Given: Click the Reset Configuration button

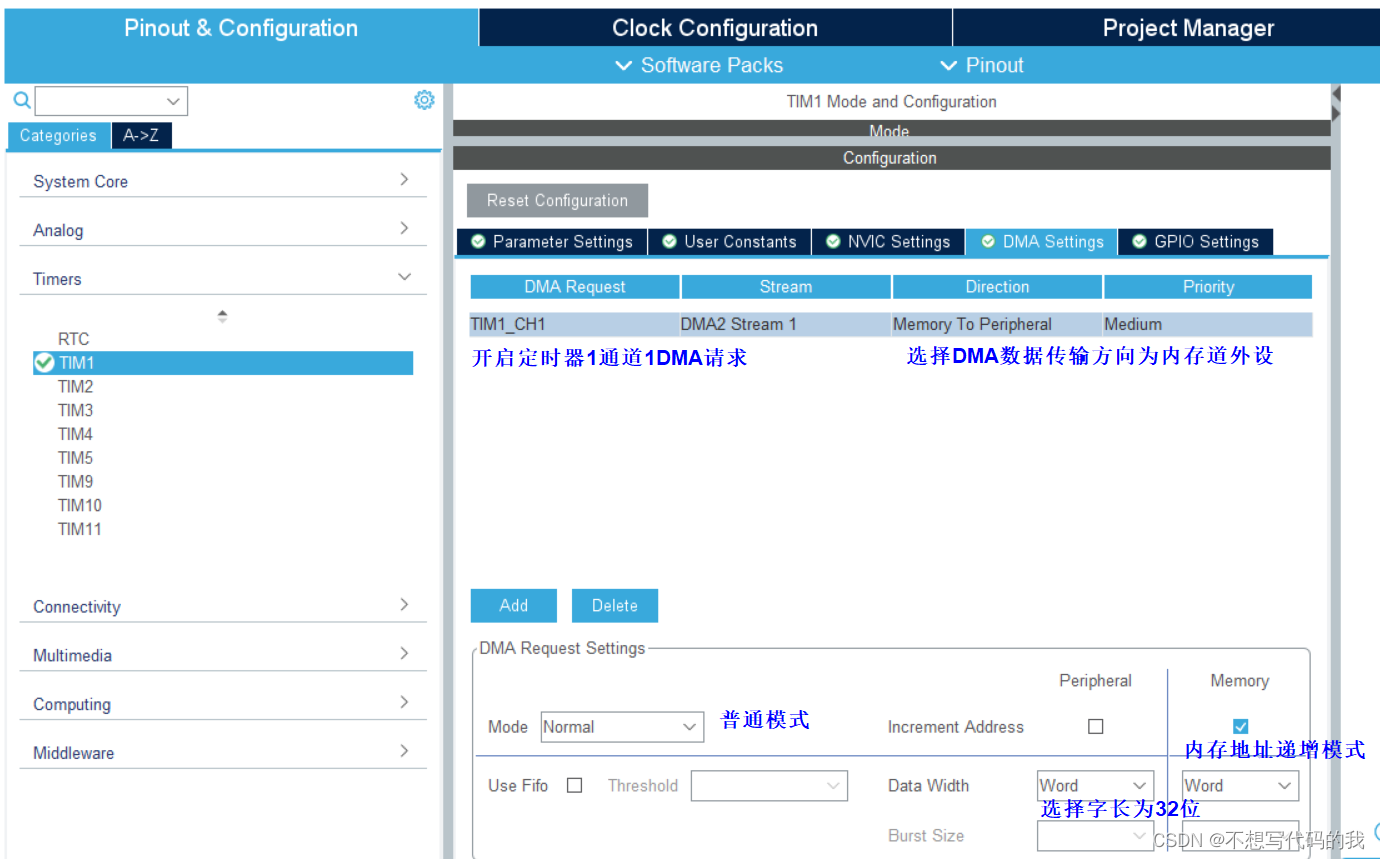Looking at the screenshot, I should pos(557,200).
